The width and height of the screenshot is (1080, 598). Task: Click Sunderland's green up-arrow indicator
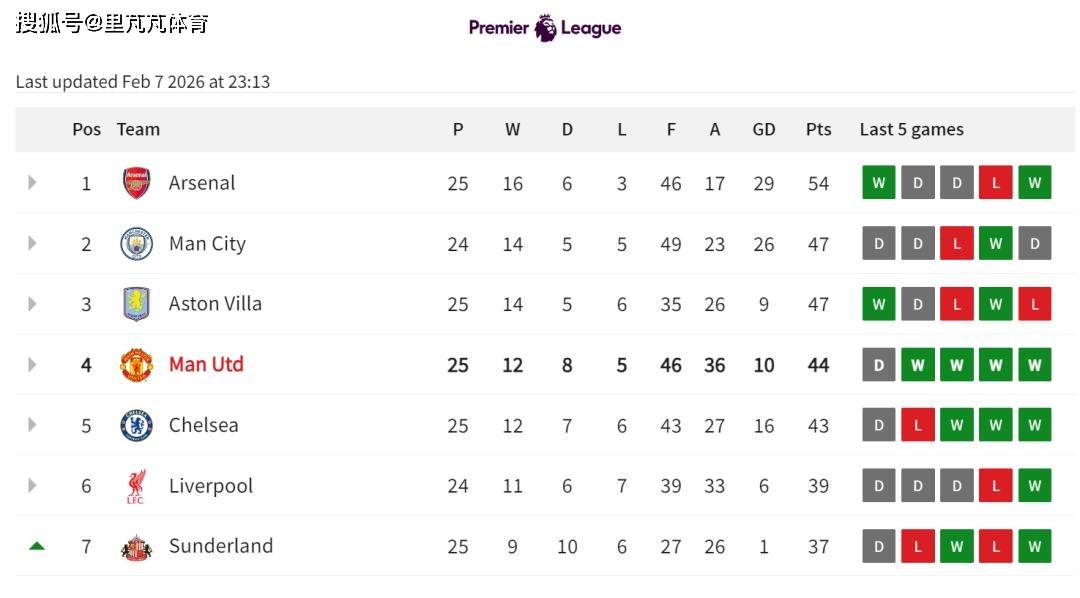point(37,546)
